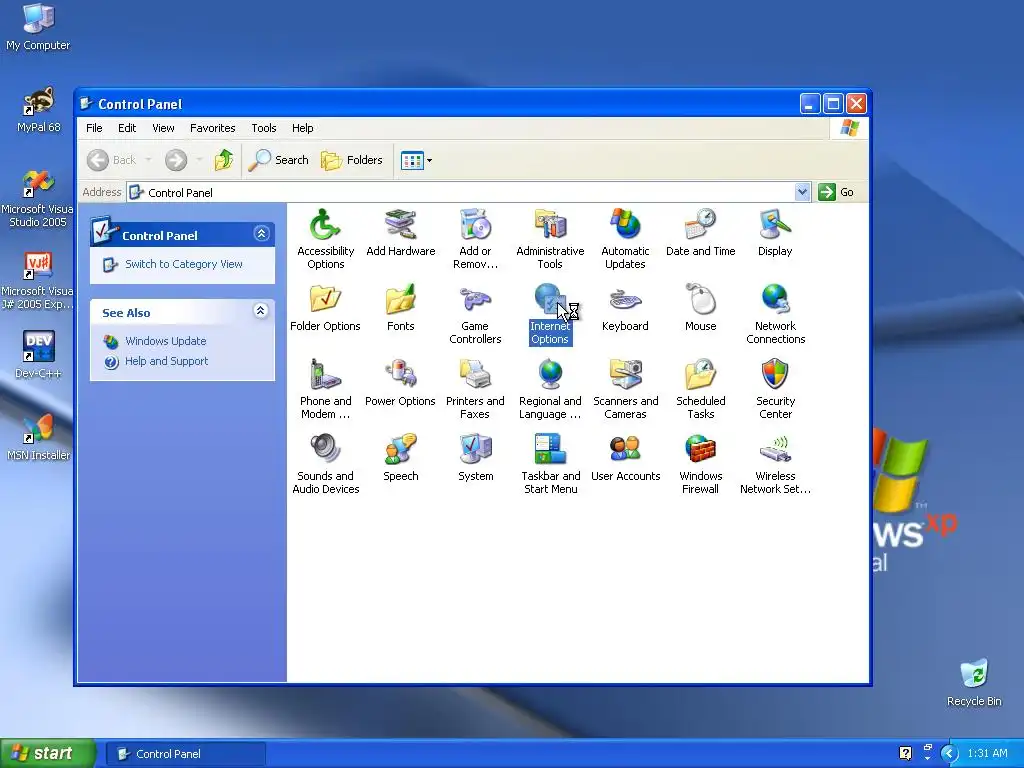This screenshot has width=1024, height=768.
Task: Open Wireless Network Setup icon
Action: [775, 451]
